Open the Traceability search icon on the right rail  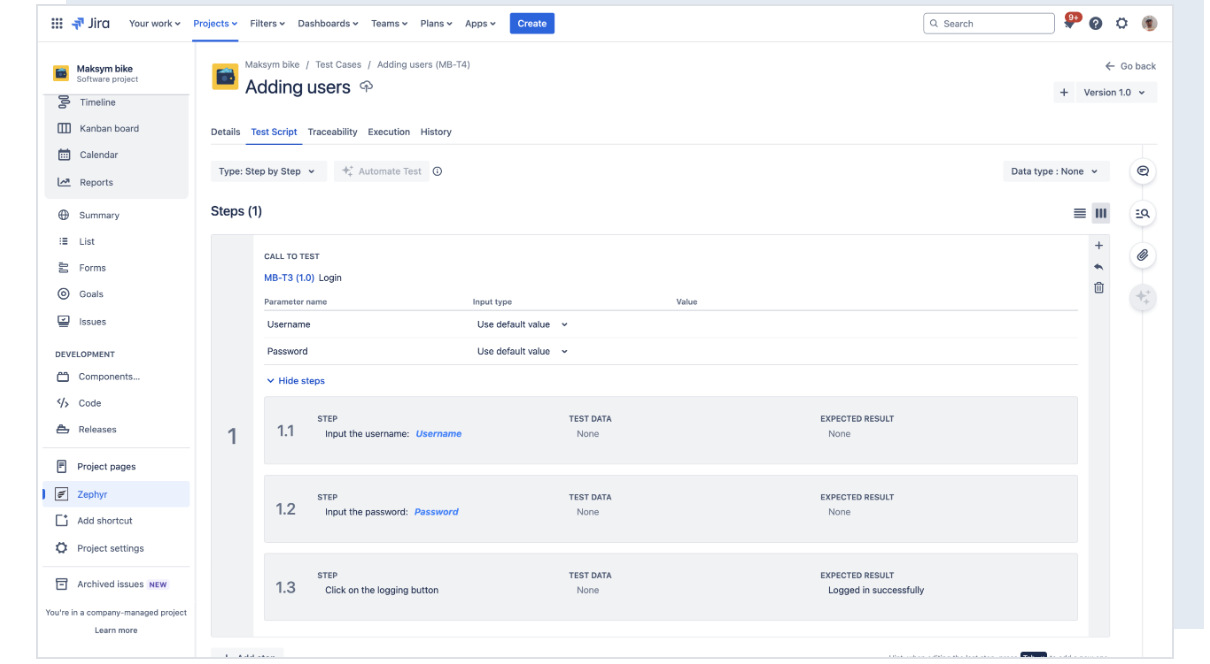tap(1142, 213)
